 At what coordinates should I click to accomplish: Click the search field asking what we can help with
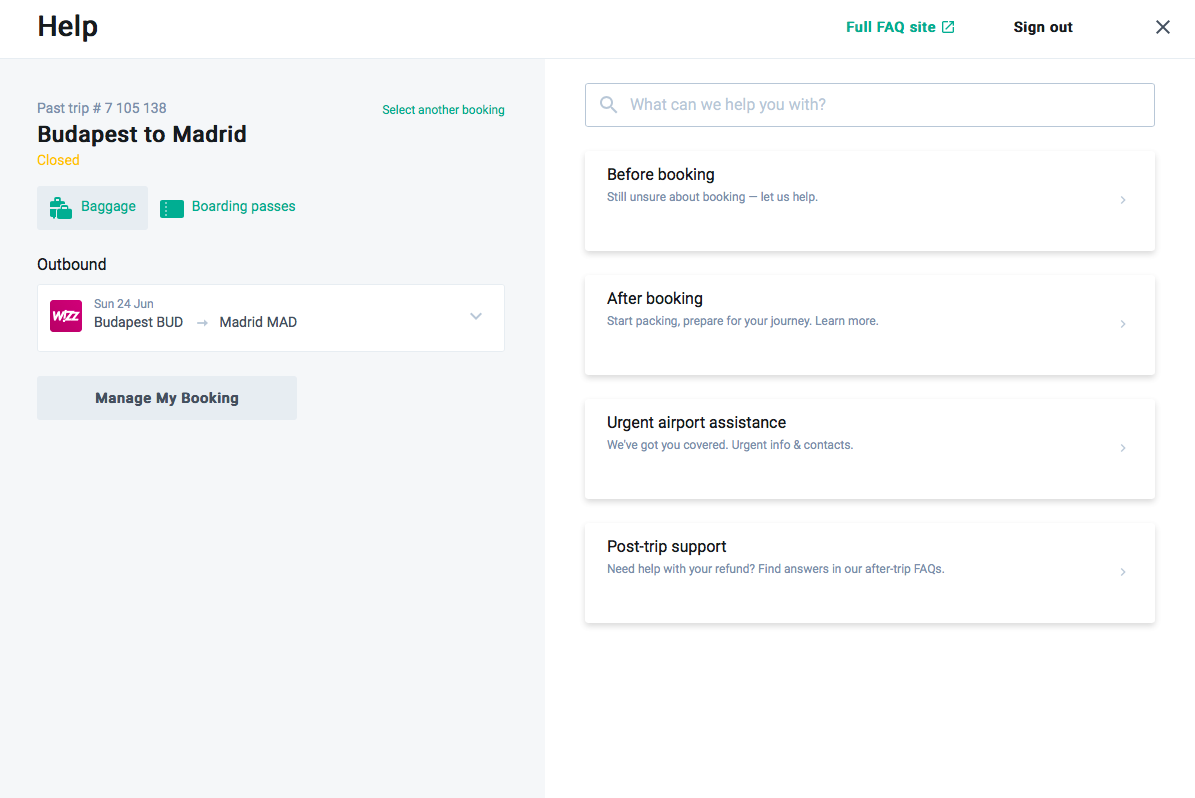coord(869,104)
